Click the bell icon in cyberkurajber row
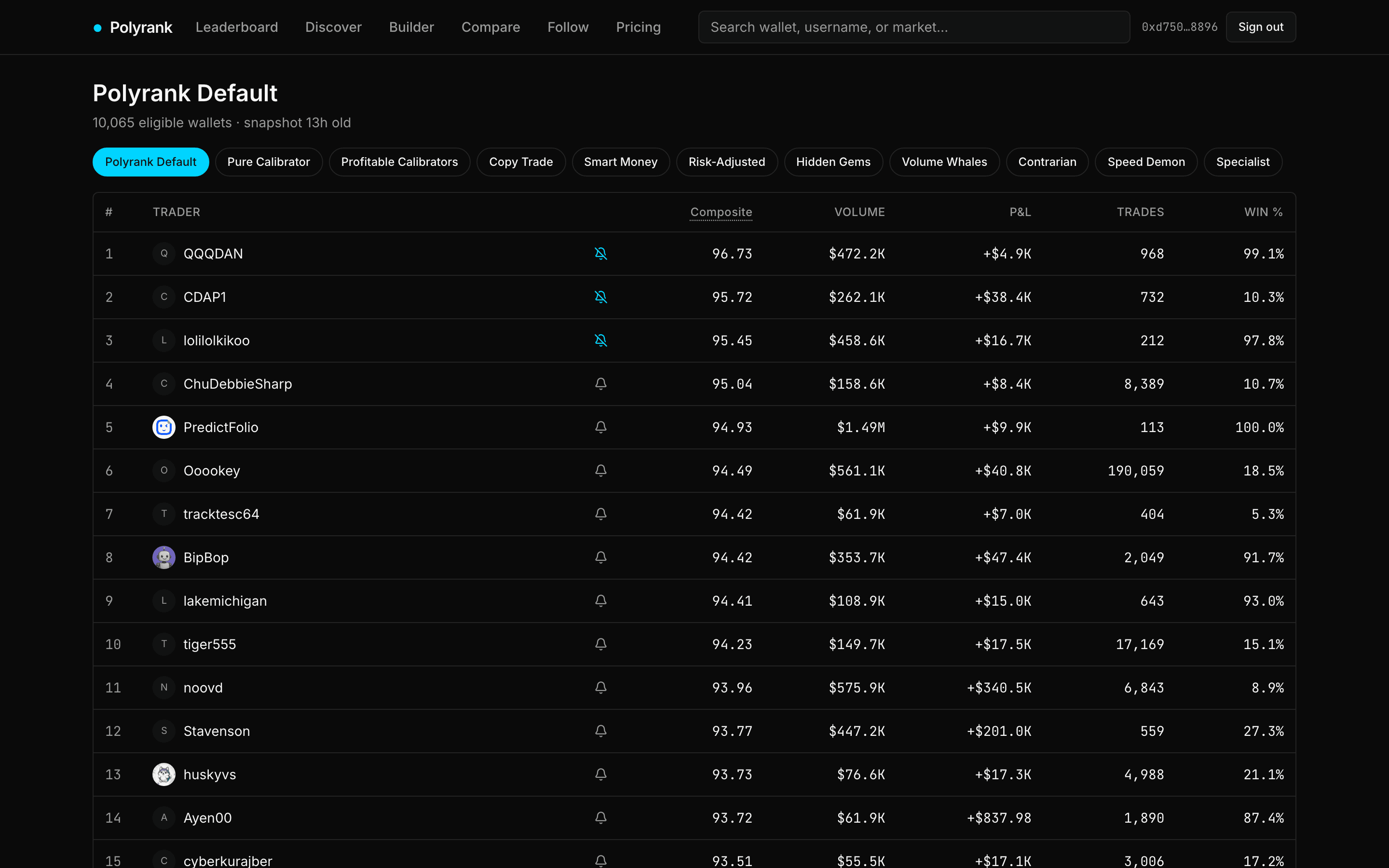Viewport: 1389px width, 868px height. pos(600,861)
